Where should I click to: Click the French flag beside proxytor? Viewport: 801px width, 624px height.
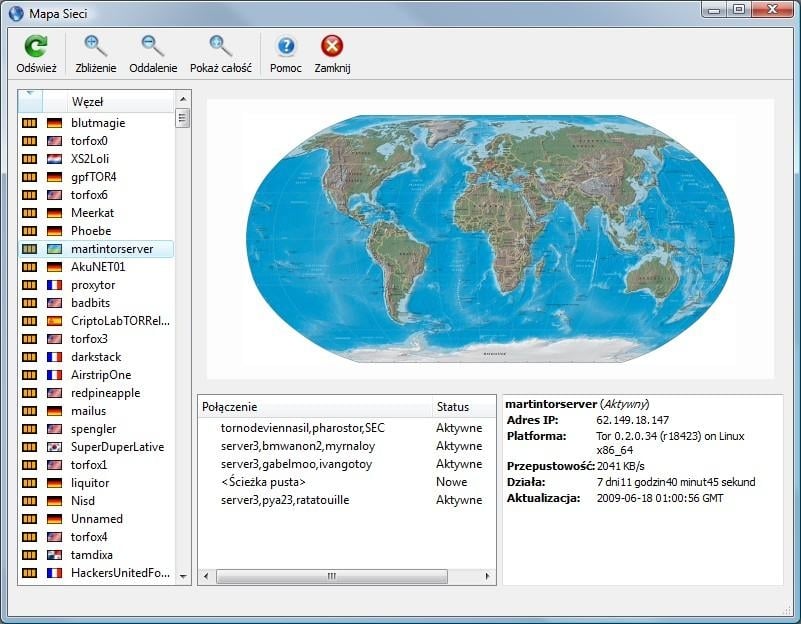tap(55, 285)
